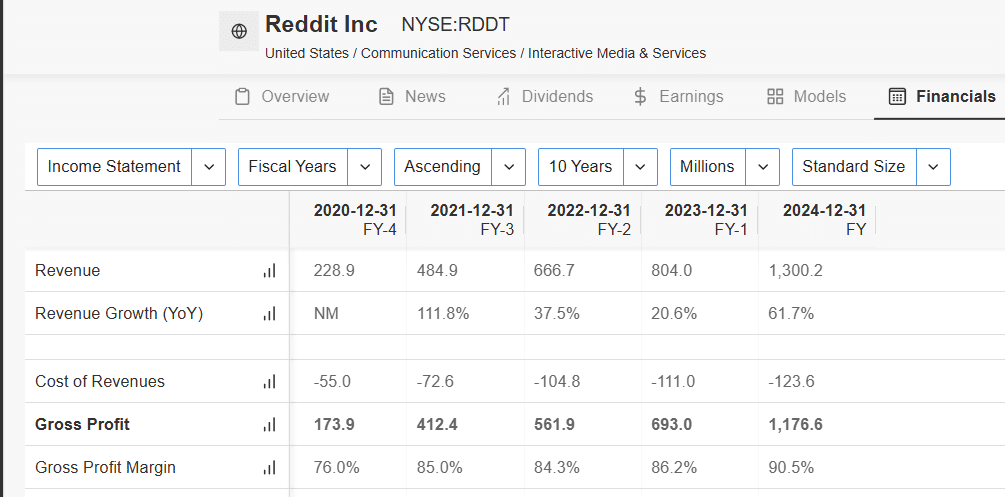Image resolution: width=1005 pixels, height=497 pixels.
Task: Open the Dividends tab
Action: point(545,97)
